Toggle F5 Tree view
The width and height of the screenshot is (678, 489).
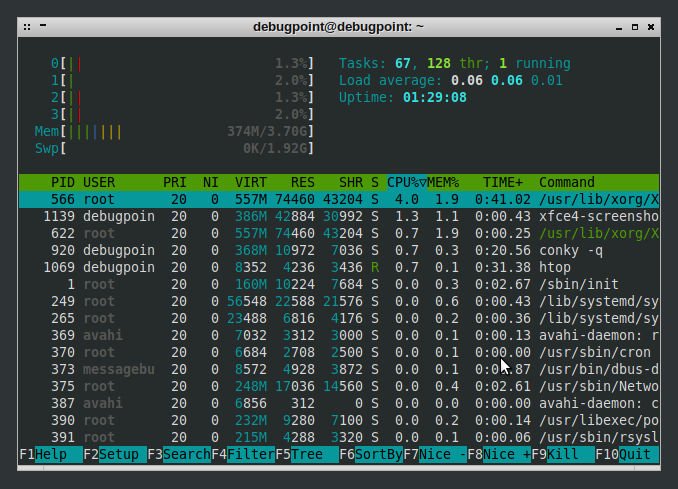[x=308, y=455]
